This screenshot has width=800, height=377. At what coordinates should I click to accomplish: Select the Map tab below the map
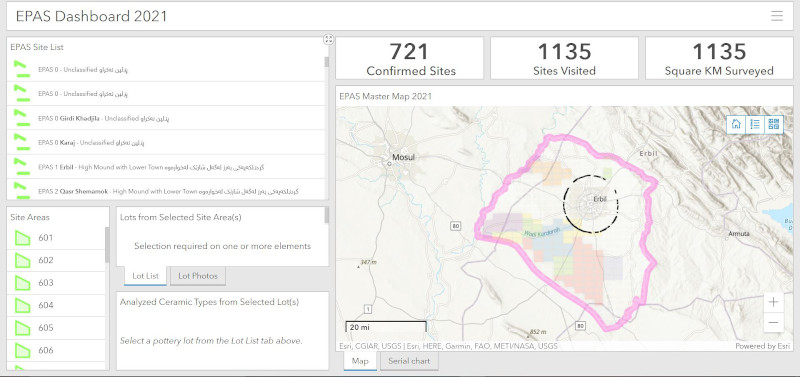click(x=360, y=361)
